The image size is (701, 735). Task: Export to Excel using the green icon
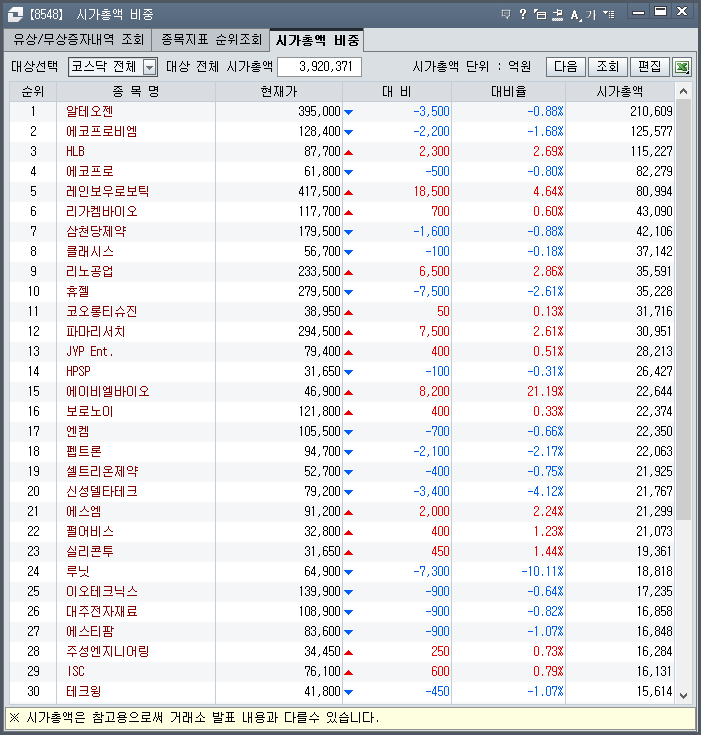(x=682, y=67)
